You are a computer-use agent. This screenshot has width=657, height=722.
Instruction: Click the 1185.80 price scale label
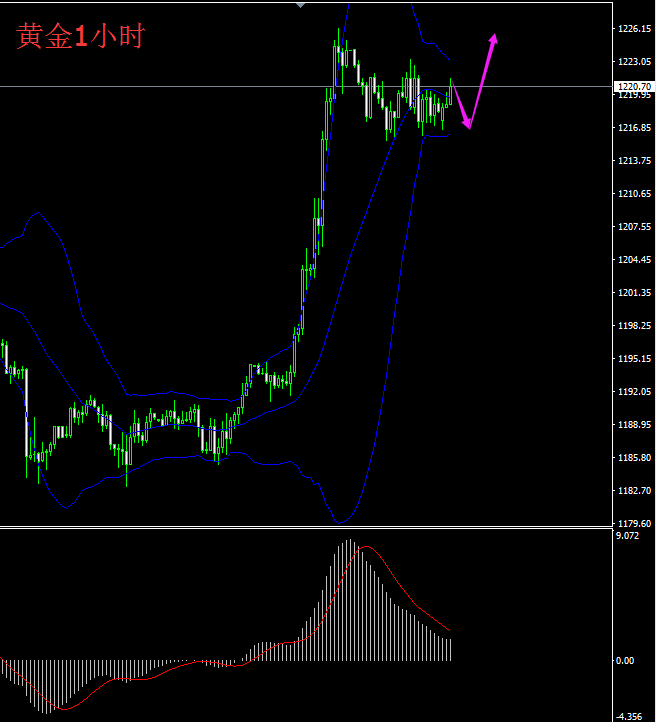pos(634,458)
